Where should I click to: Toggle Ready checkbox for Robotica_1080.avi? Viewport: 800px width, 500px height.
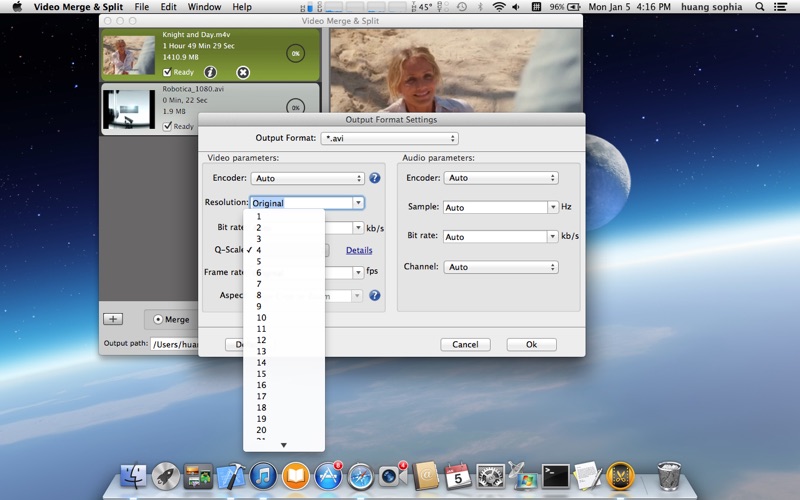pyautogui.click(x=167, y=126)
